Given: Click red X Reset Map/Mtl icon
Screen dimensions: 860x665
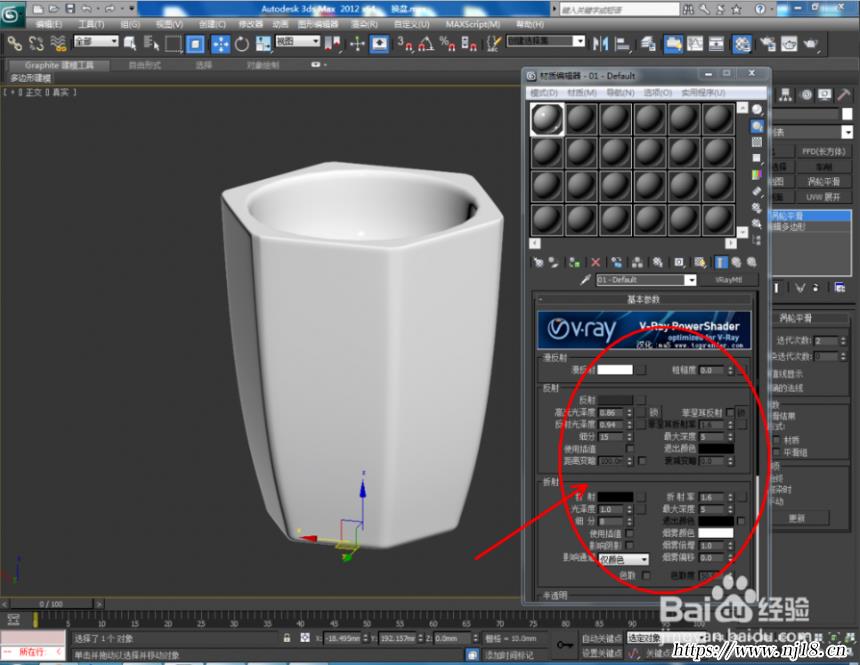Looking at the screenshot, I should [596, 263].
